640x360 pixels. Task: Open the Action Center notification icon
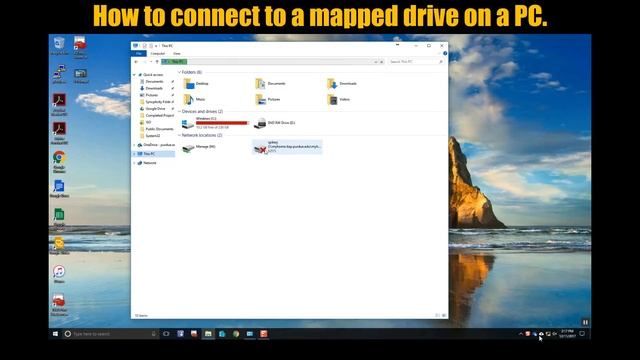click(x=582, y=334)
